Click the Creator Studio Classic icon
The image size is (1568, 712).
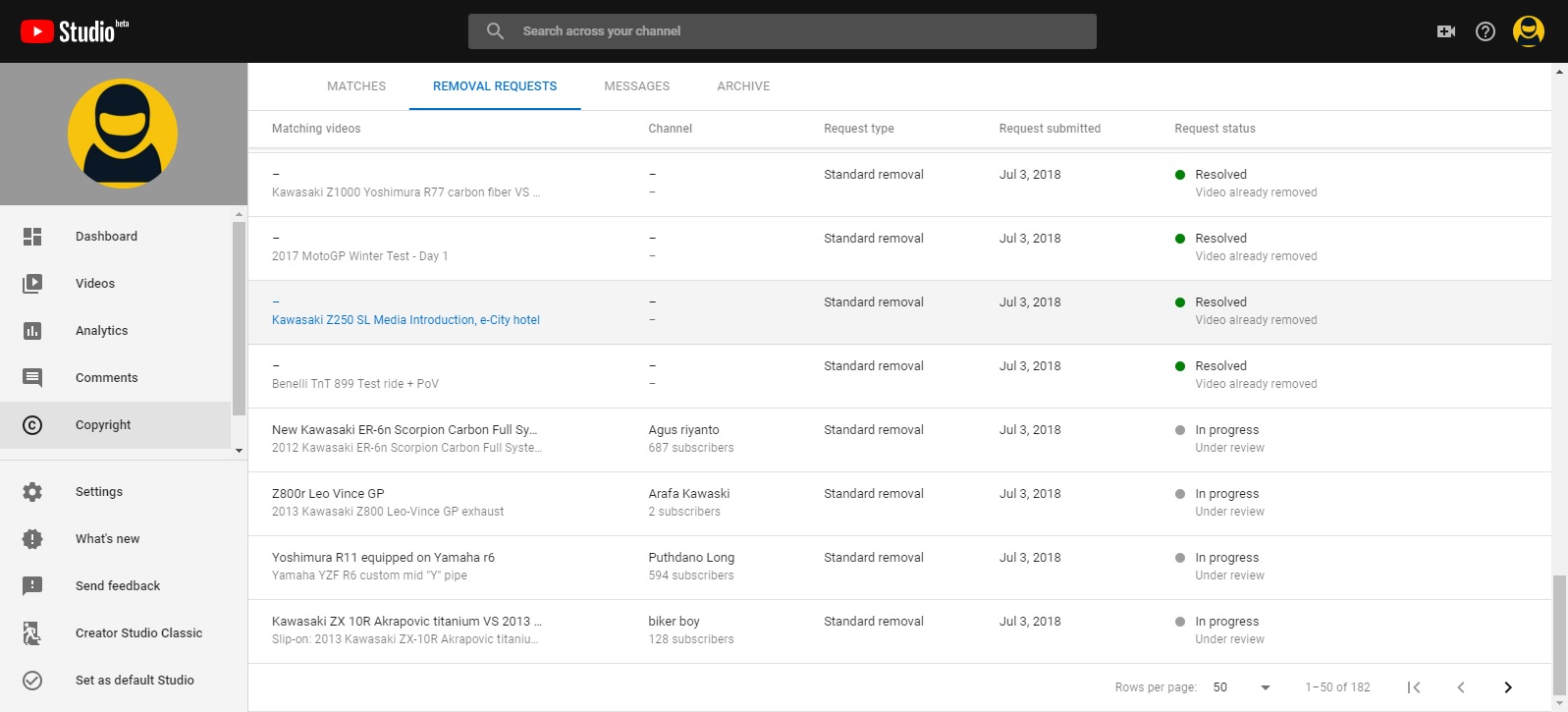coord(32,633)
